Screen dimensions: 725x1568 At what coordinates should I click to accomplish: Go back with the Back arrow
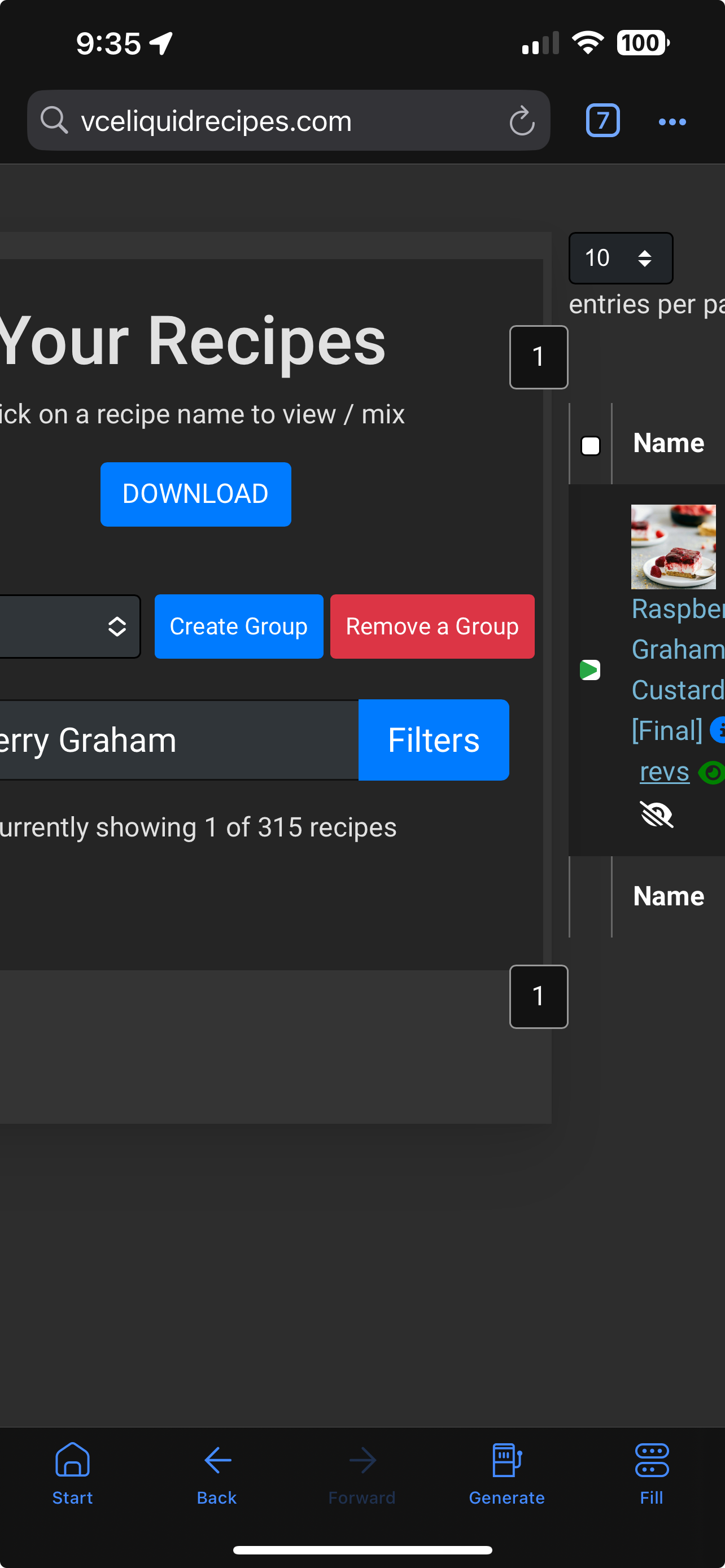point(217,1470)
